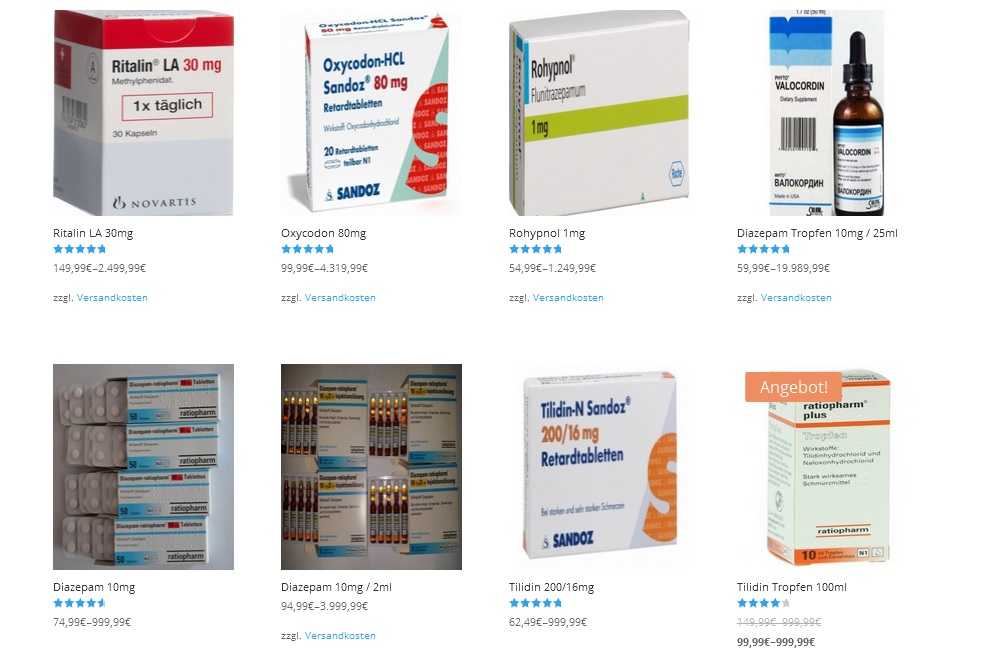Image resolution: width=1005 pixels, height=648 pixels.
Task: Open the 'Tilidin 200/16mg' product title
Action: [x=551, y=587]
